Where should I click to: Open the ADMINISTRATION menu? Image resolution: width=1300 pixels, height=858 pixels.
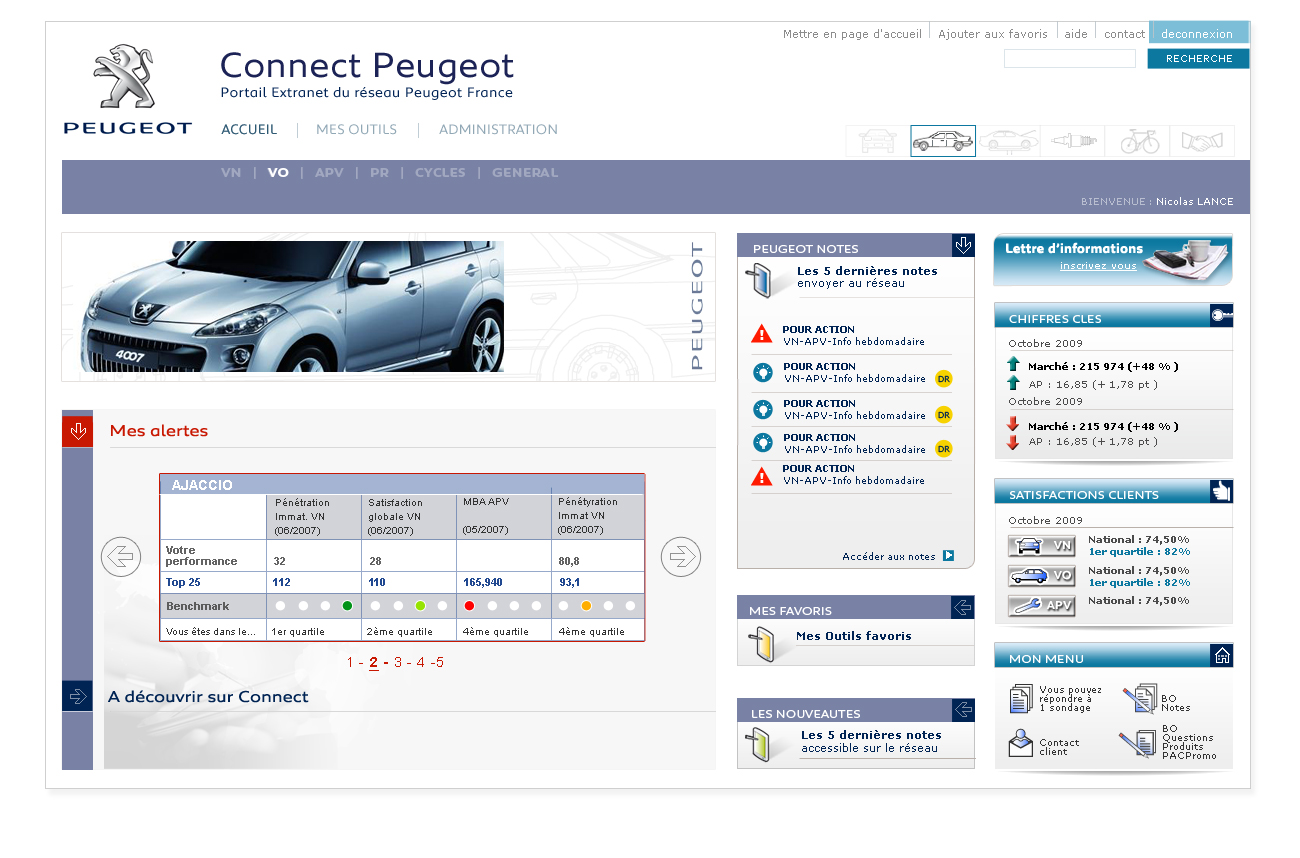[498, 130]
